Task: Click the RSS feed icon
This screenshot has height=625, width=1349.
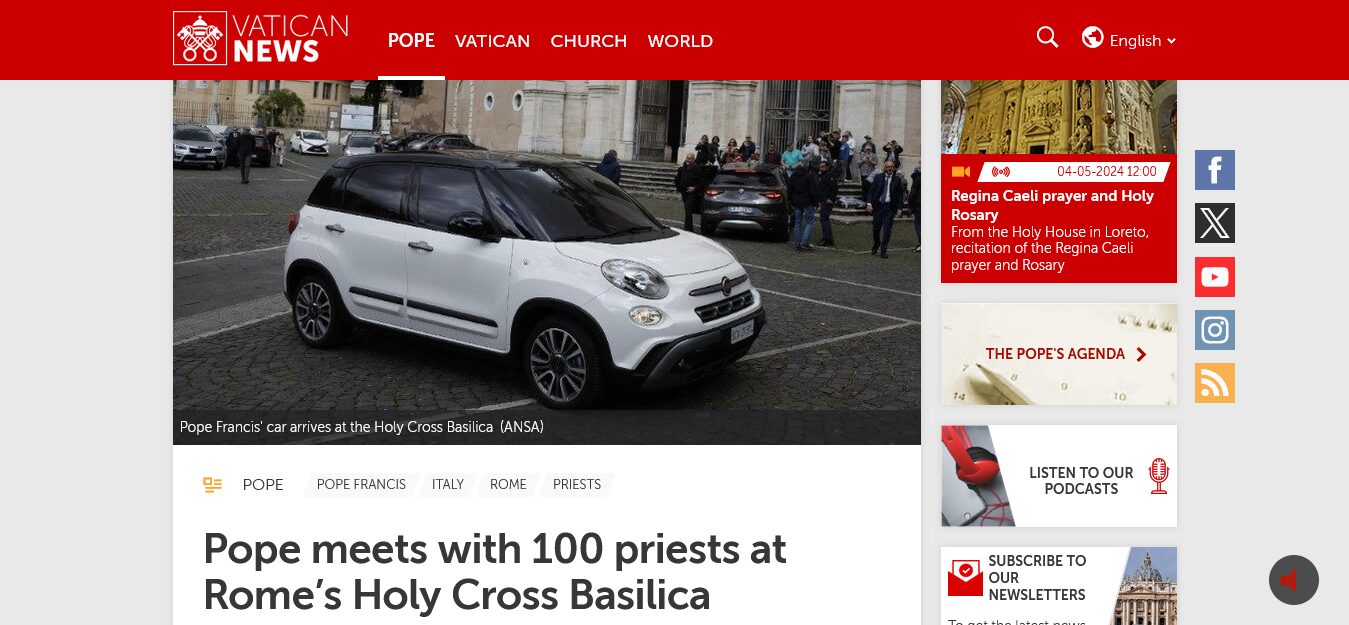Action: point(1215,383)
